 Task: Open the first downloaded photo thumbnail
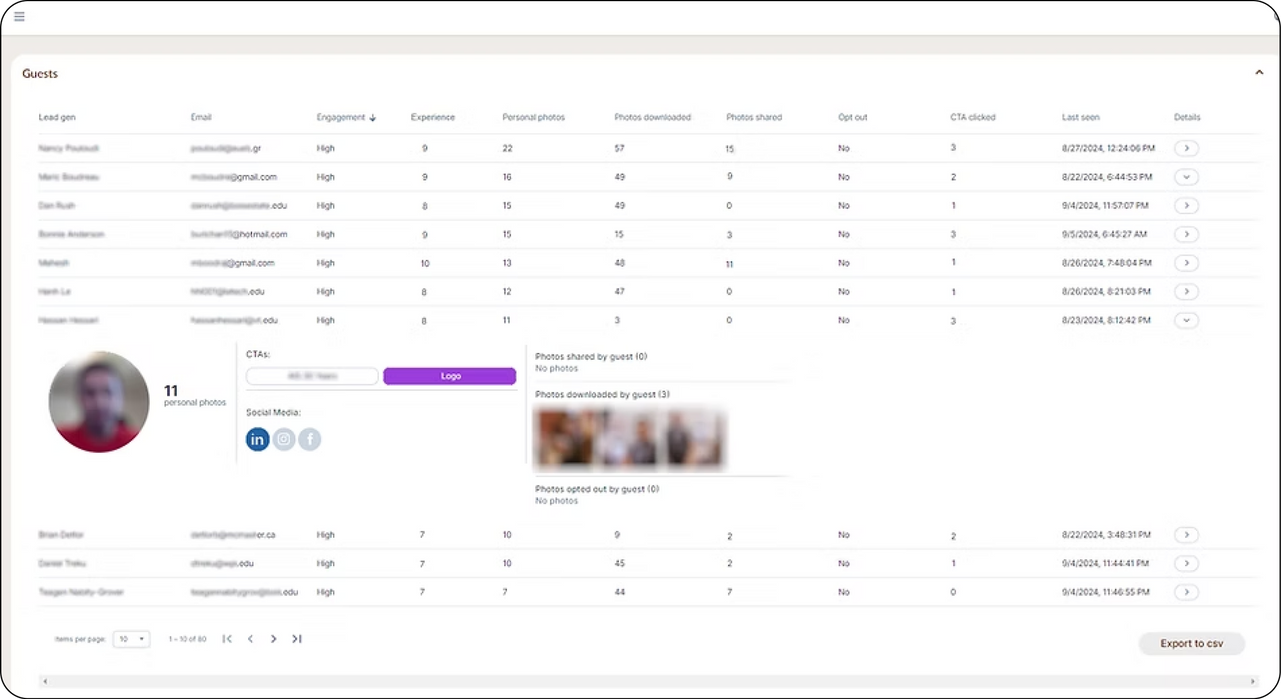[x=567, y=438]
